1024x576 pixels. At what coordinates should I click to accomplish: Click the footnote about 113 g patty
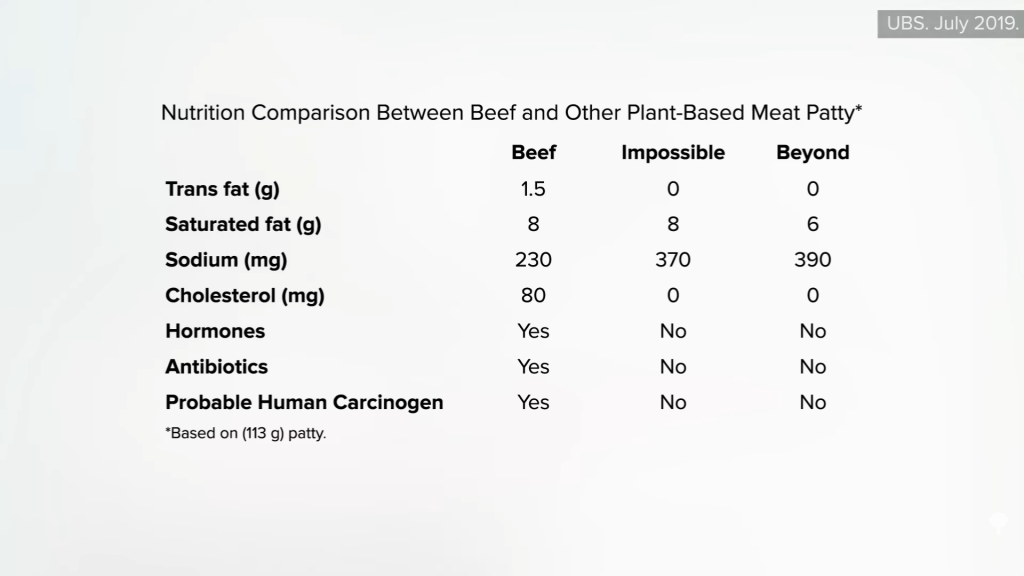coord(246,434)
